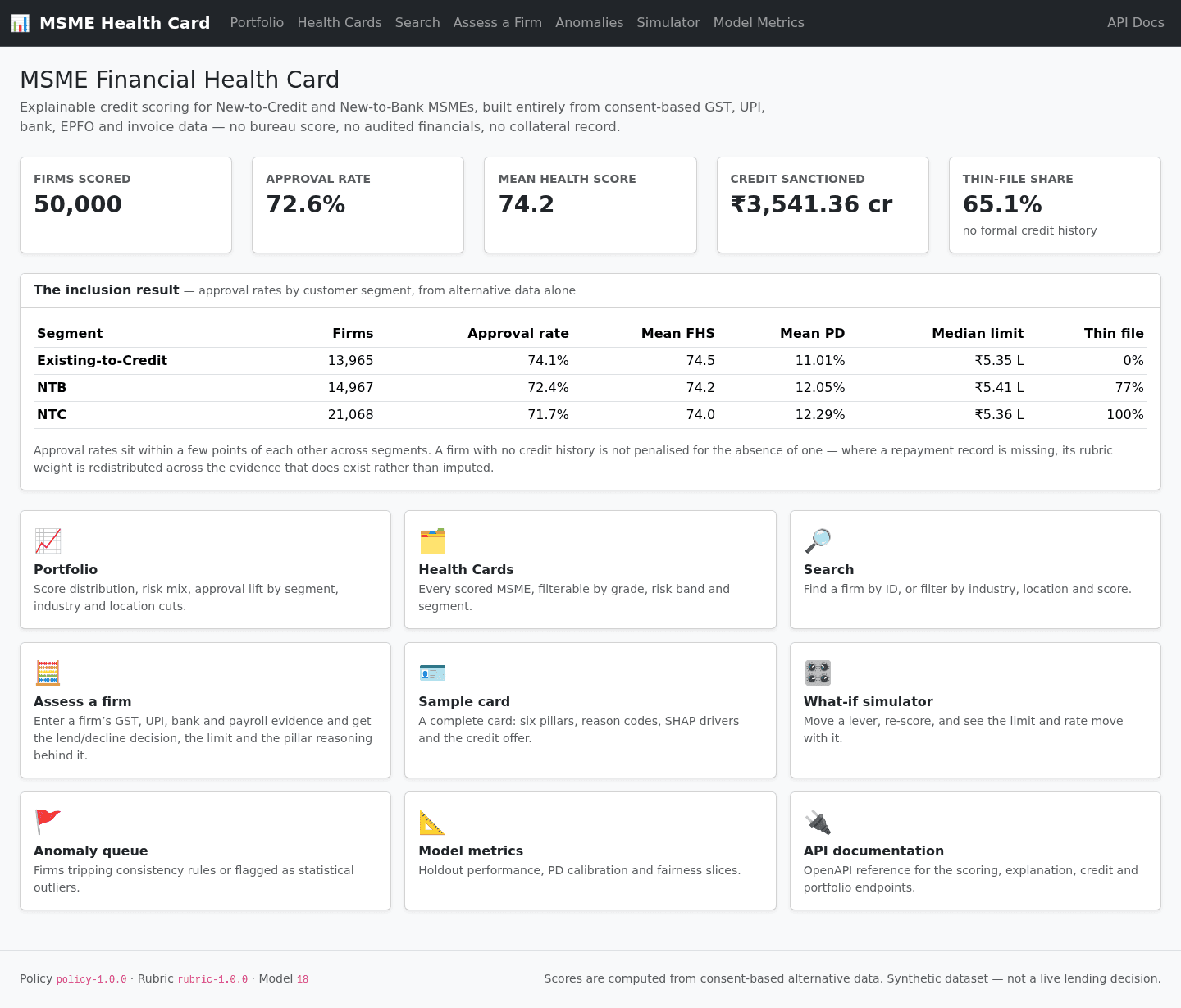Image resolution: width=1181 pixels, height=1008 pixels.
Task: Click the policy-1.0.0 version tag in footer
Action: point(92,979)
